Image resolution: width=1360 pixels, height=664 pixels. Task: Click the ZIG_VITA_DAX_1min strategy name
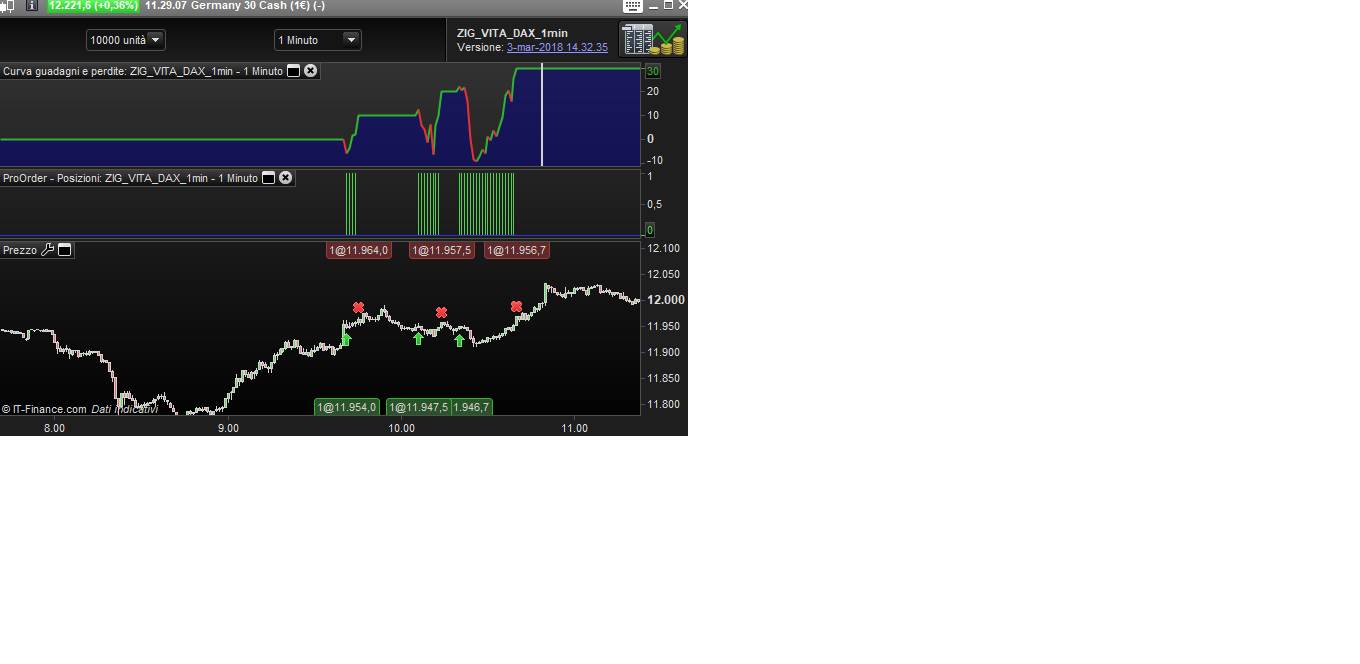click(x=512, y=33)
